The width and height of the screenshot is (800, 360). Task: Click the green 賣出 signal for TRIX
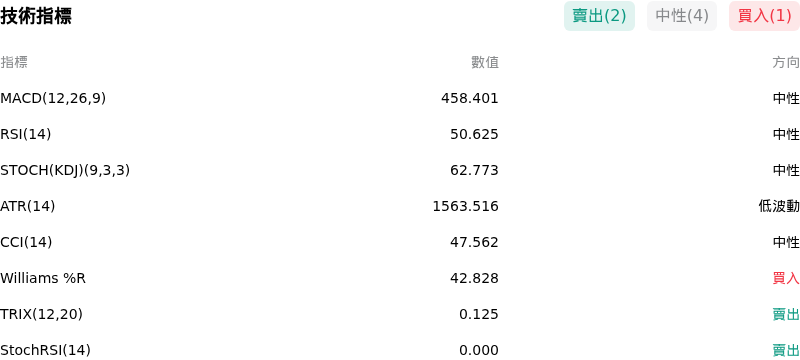tap(786, 314)
